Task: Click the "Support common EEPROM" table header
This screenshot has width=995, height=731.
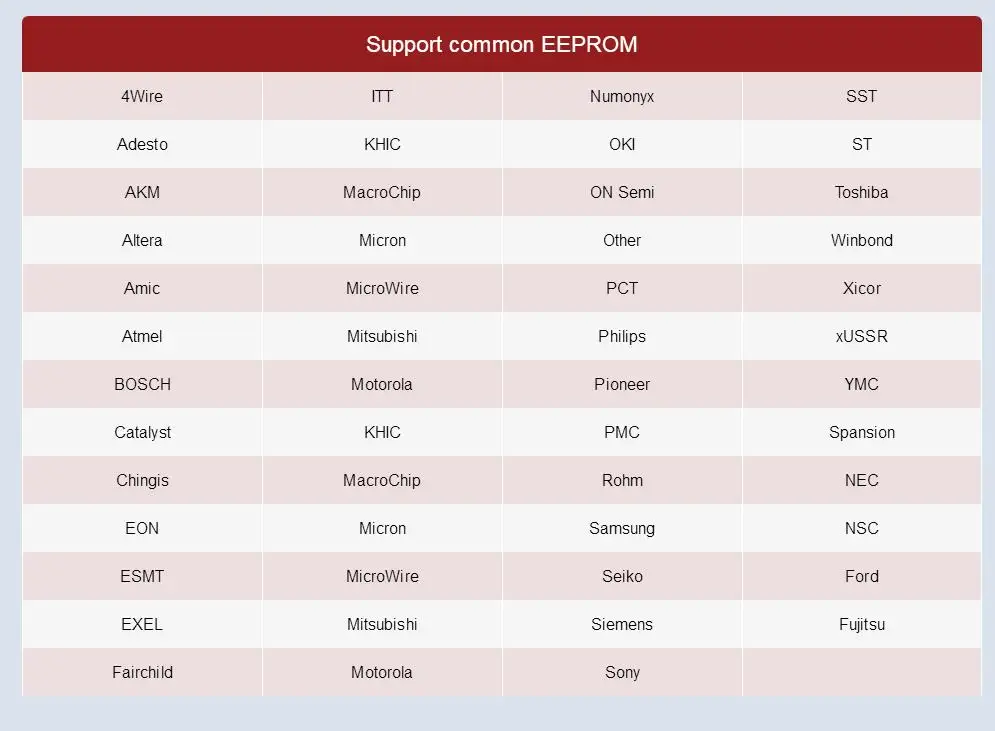Action: pos(501,44)
